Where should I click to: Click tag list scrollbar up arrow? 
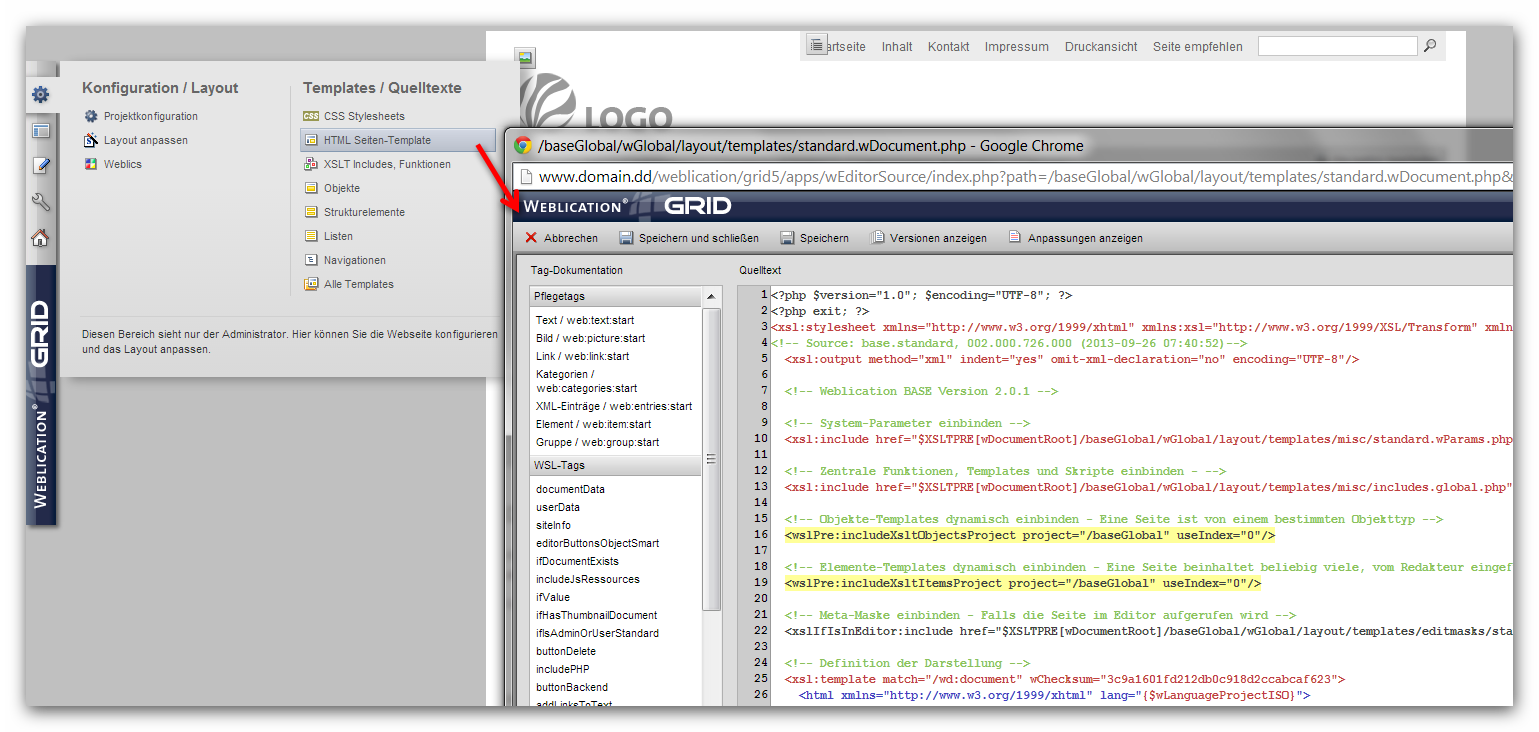pos(712,297)
